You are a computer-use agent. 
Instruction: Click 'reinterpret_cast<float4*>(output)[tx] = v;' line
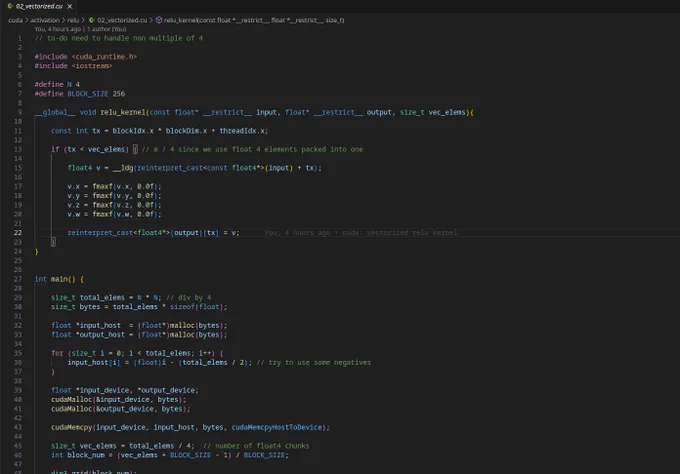click(153, 233)
